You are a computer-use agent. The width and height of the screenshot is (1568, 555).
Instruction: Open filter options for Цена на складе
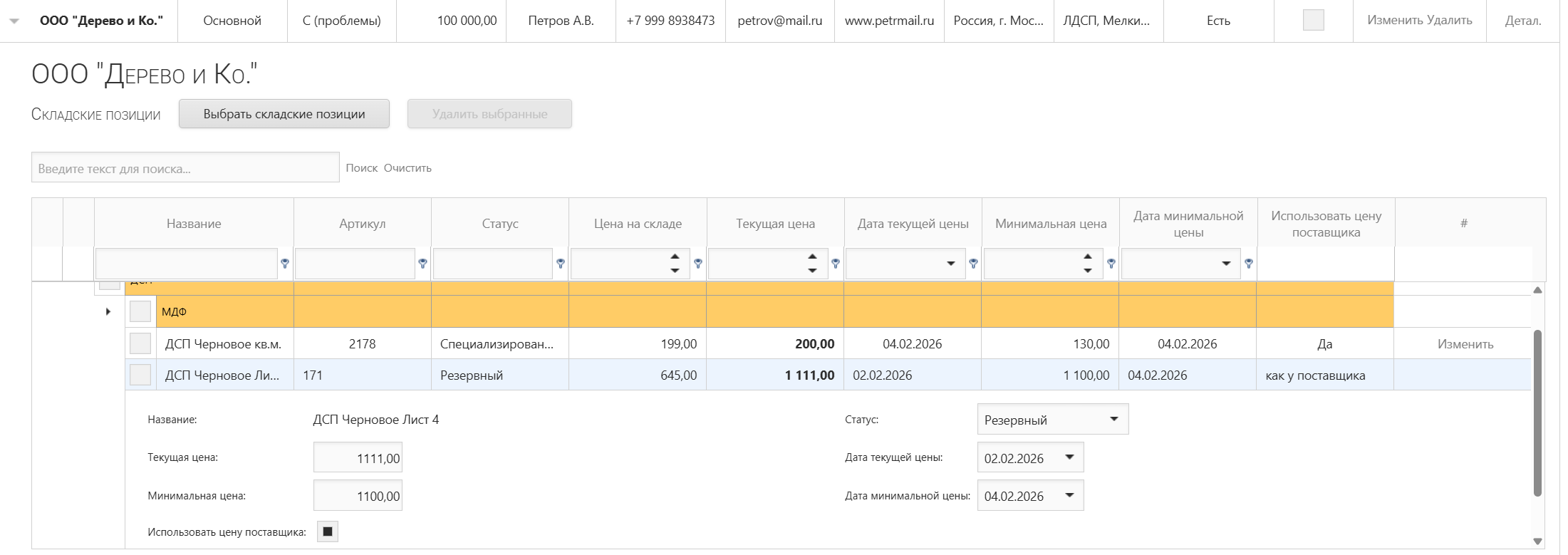pyautogui.click(x=697, y=264)
